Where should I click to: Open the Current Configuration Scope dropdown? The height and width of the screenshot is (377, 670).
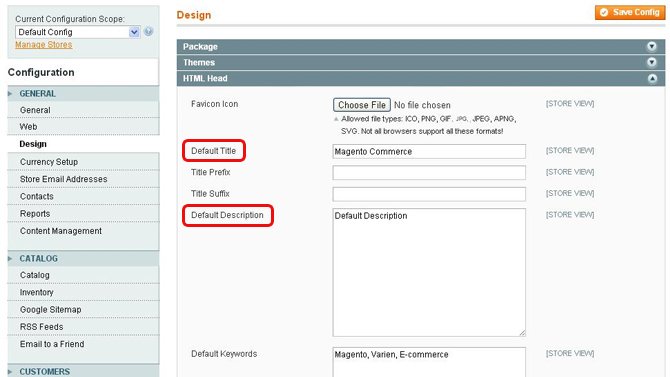pos(78,32)
